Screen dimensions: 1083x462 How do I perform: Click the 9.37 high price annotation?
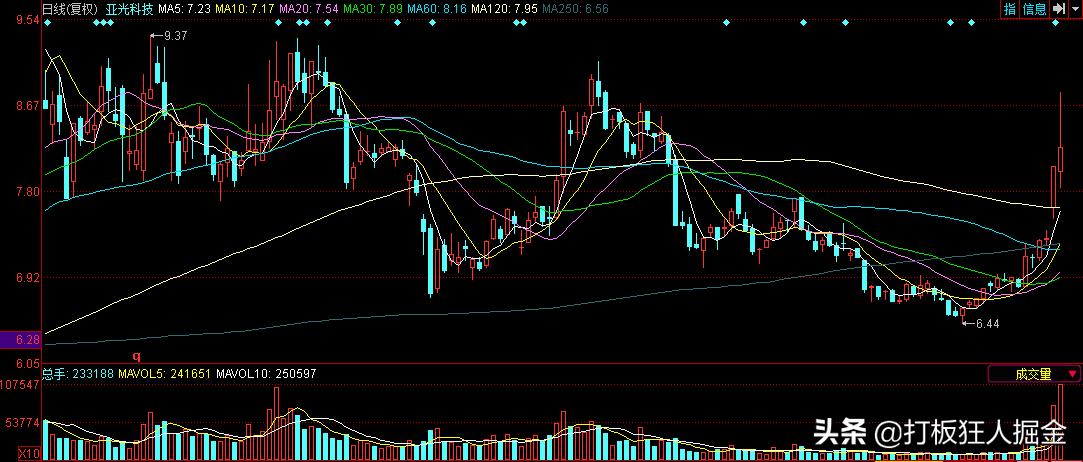click(170, 35)
